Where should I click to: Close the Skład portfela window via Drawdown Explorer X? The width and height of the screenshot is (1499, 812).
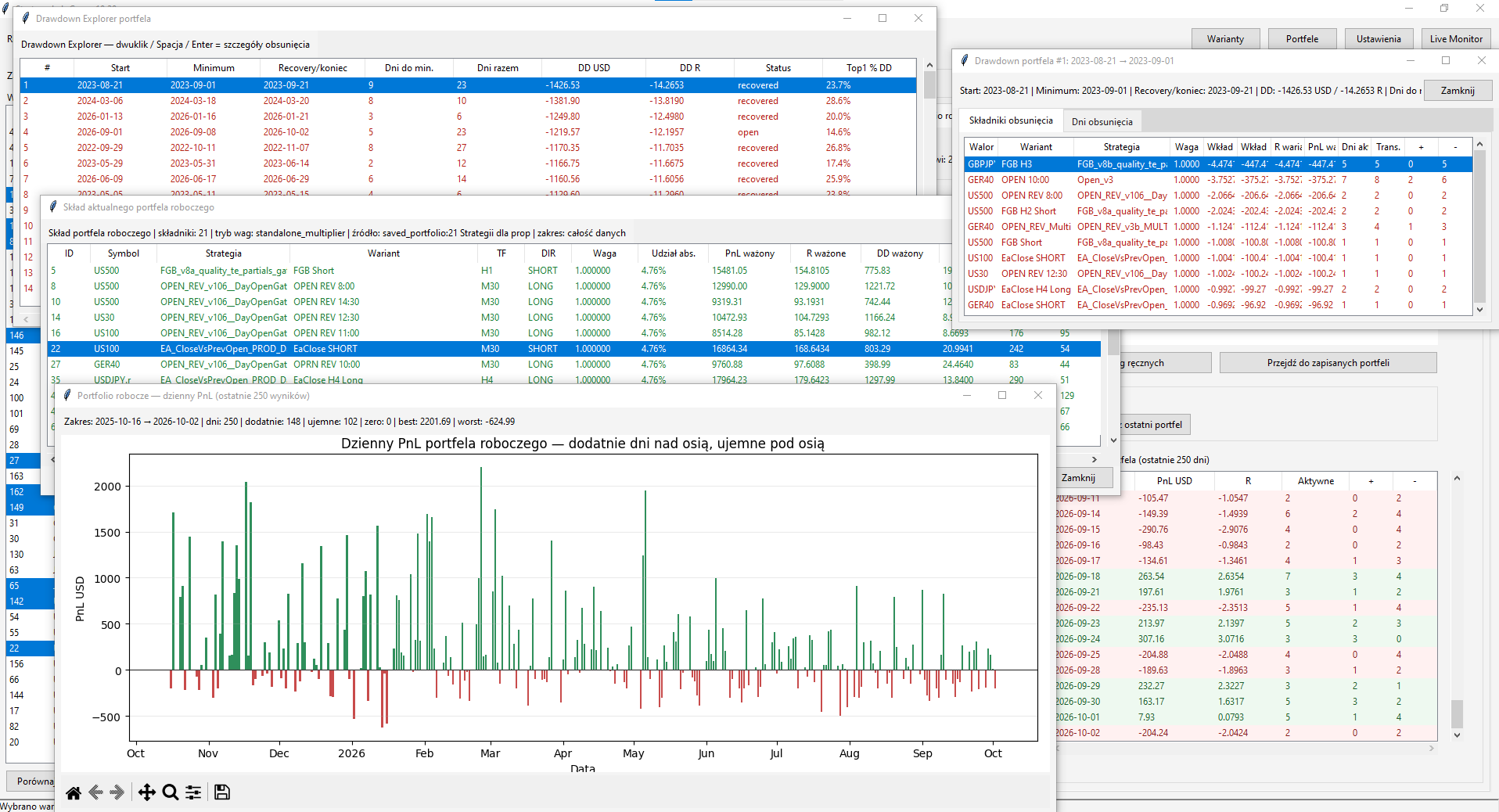tap(918, 18)
